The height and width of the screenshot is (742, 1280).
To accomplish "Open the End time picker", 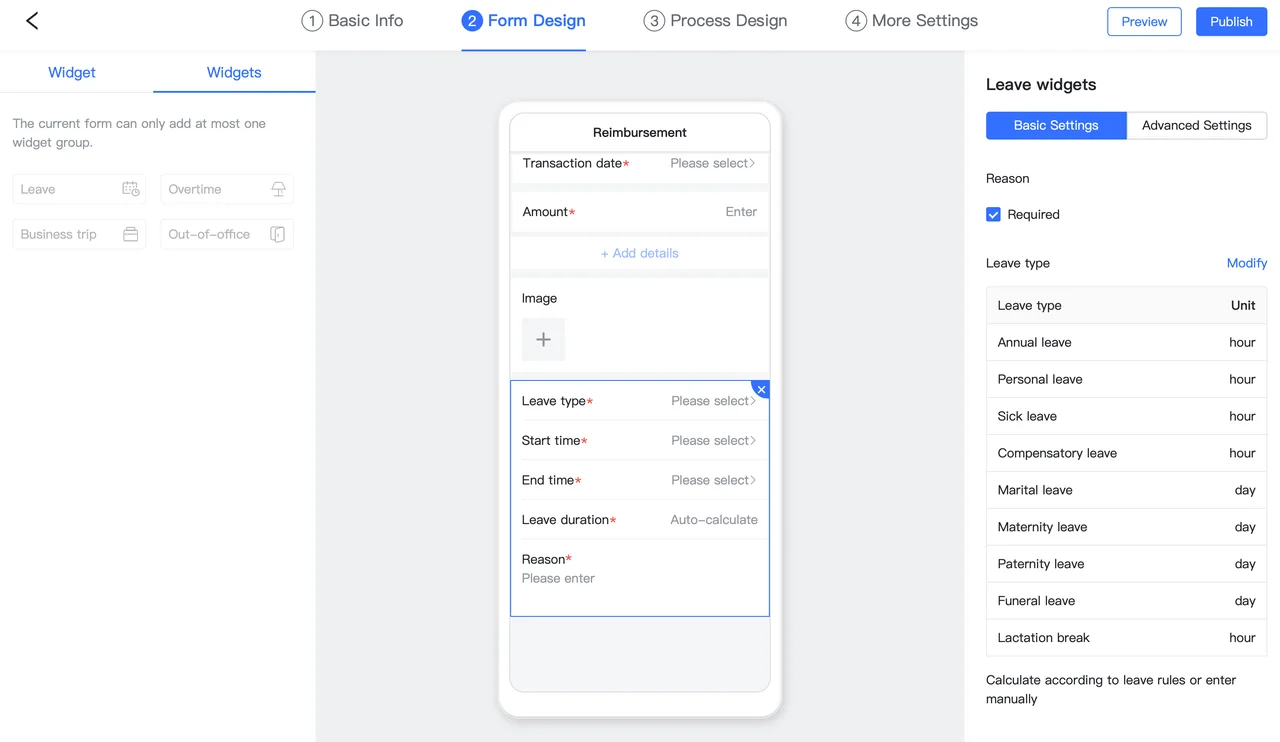I will tap(712, 480).
